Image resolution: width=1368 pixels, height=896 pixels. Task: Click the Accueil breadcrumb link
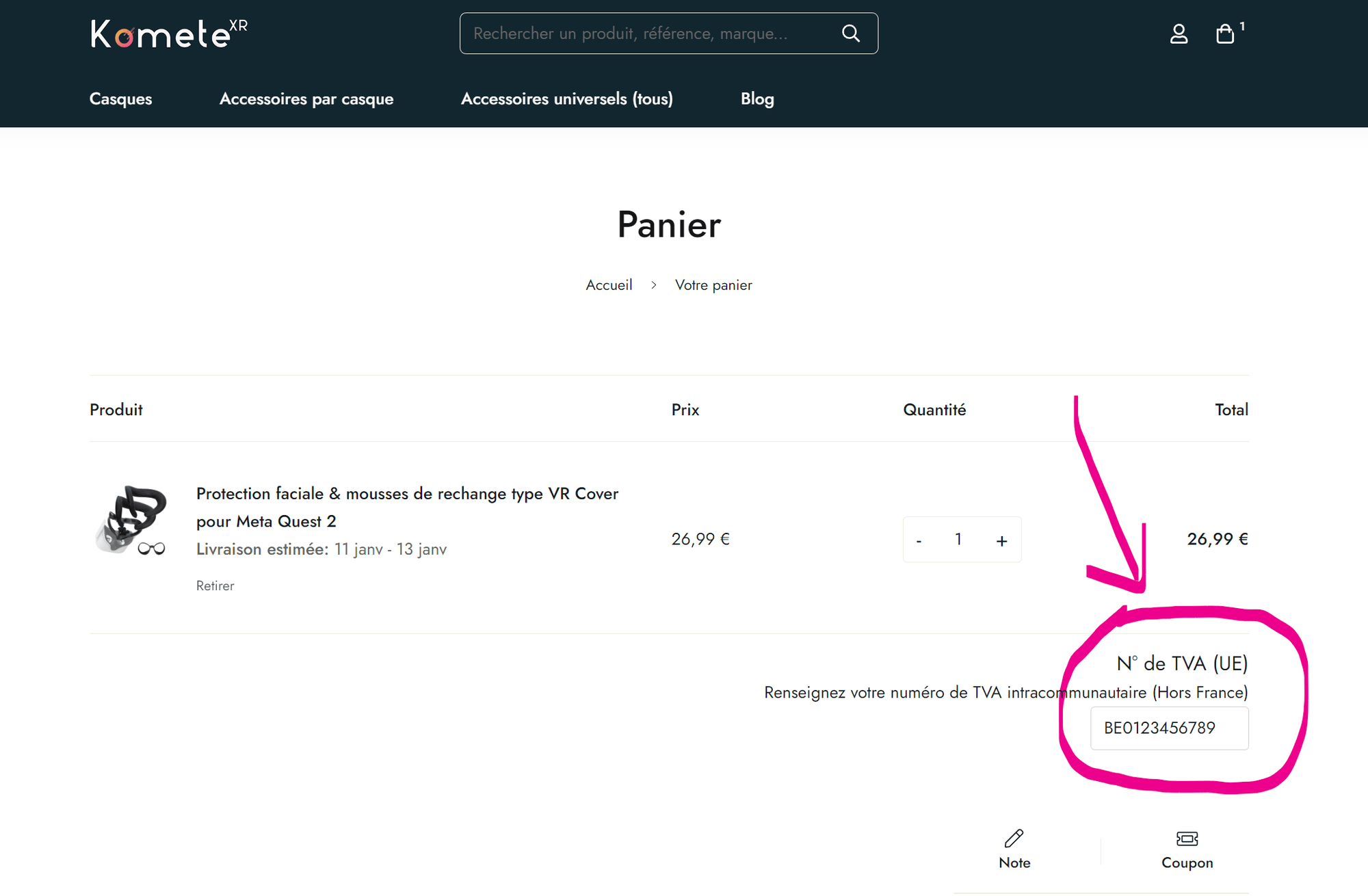click(608, 285)
